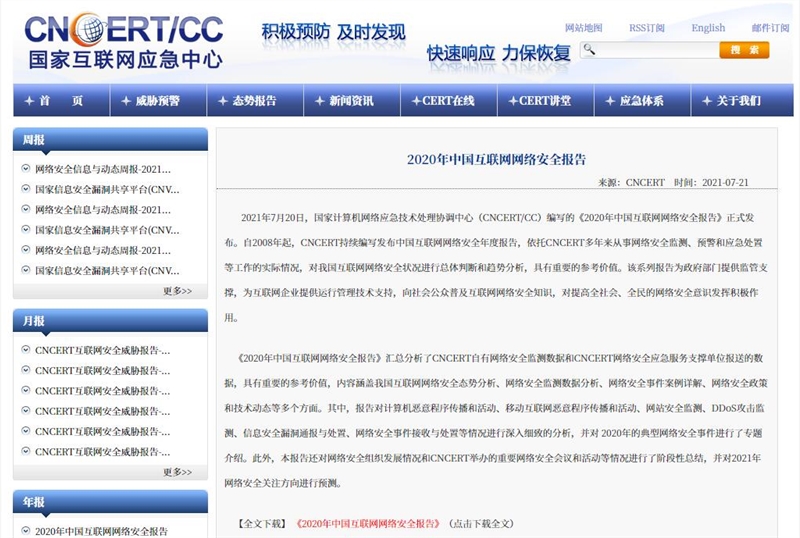
Task: Click the magnifier icon in the search box
Action: (x=589, y=49)
